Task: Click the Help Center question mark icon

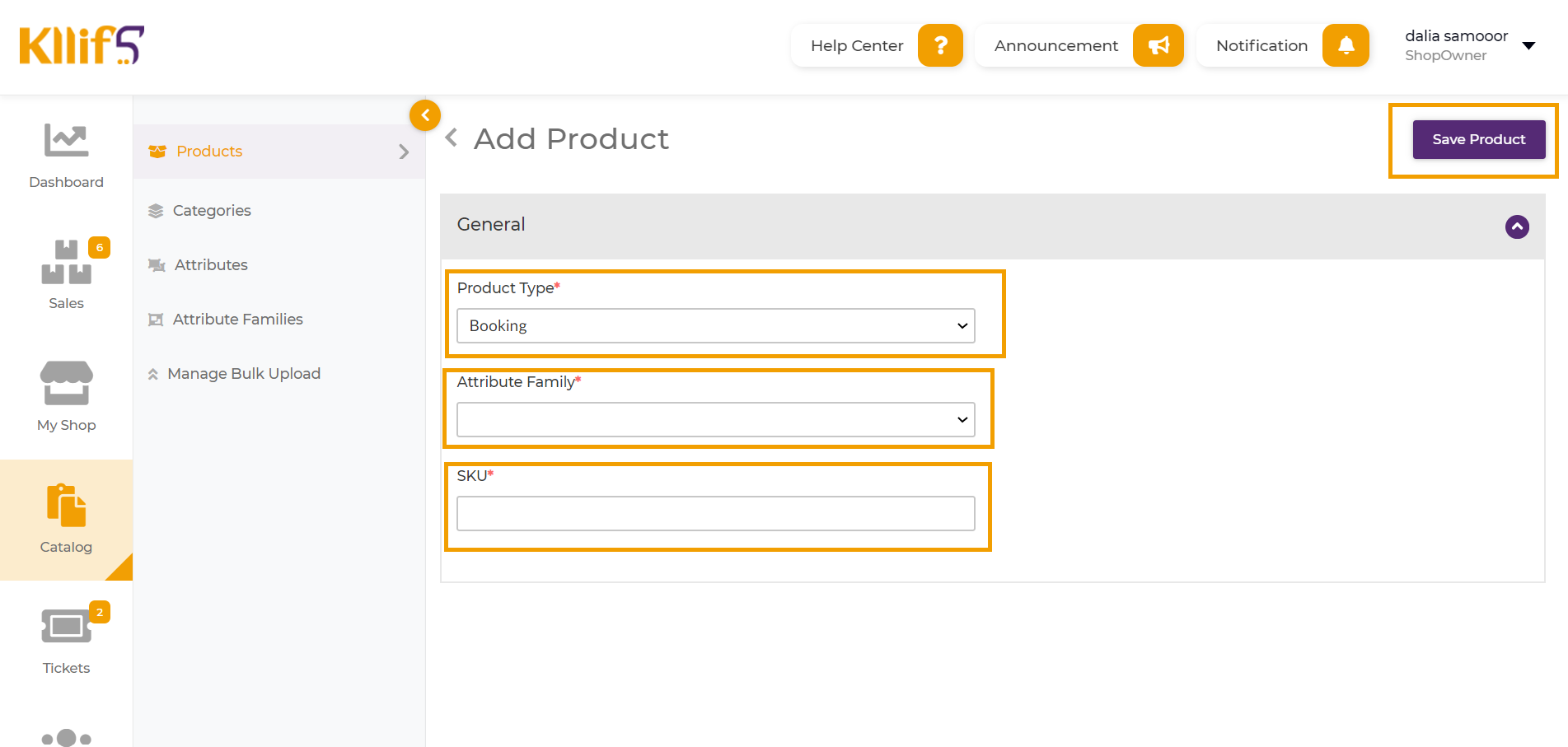Action: [940, 45]
